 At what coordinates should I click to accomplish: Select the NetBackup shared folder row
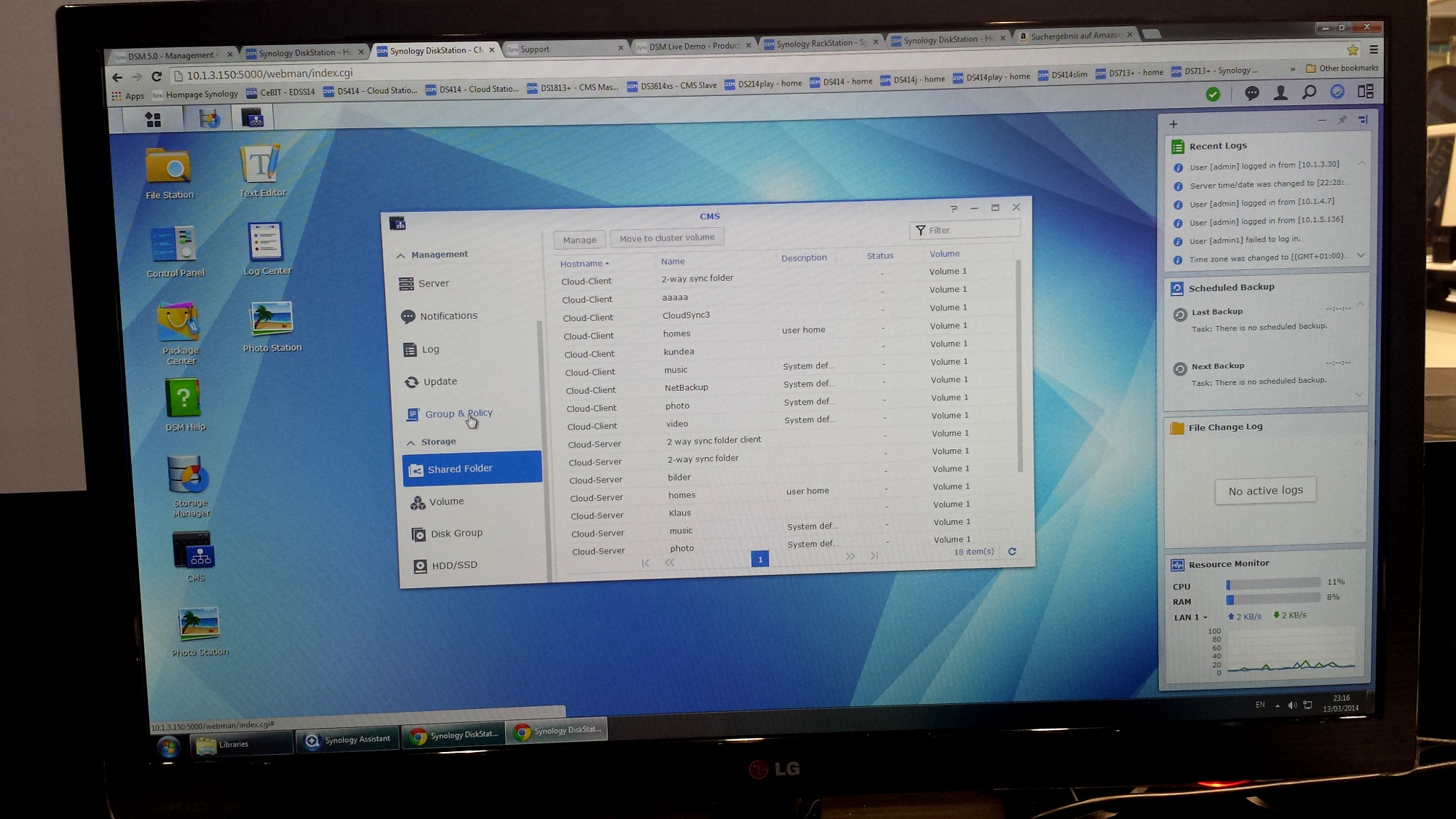788,387
